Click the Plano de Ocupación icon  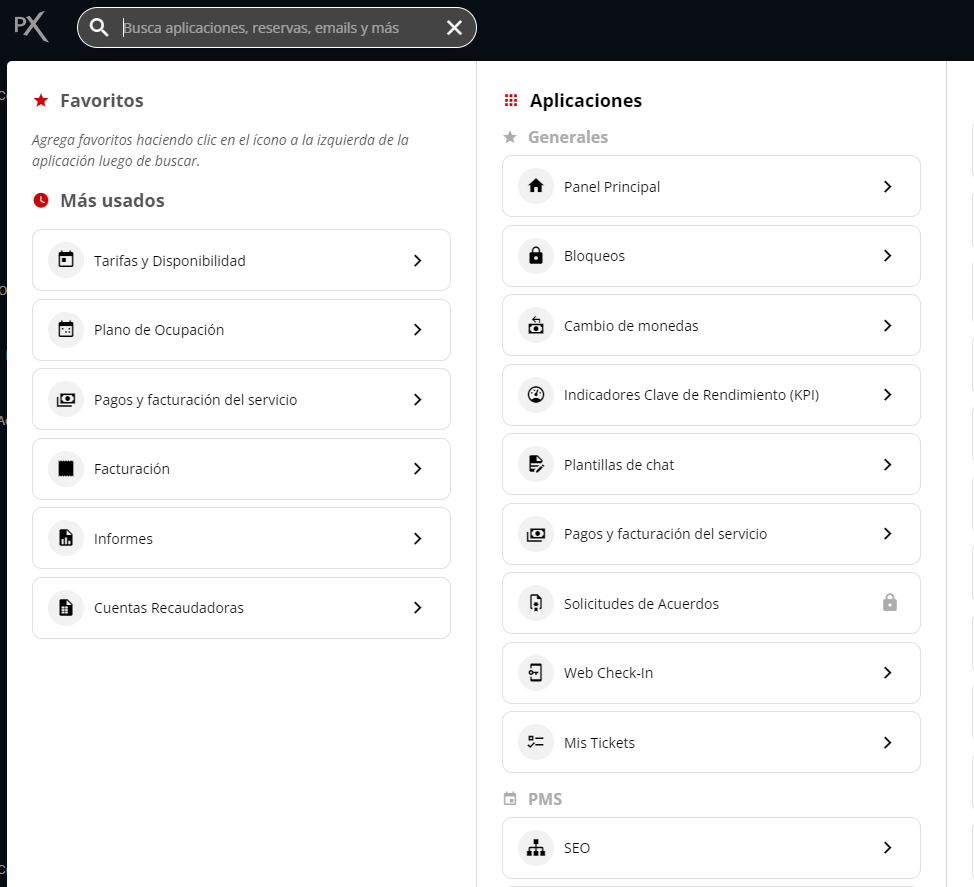pyautogui.click(x=66, y=330)
